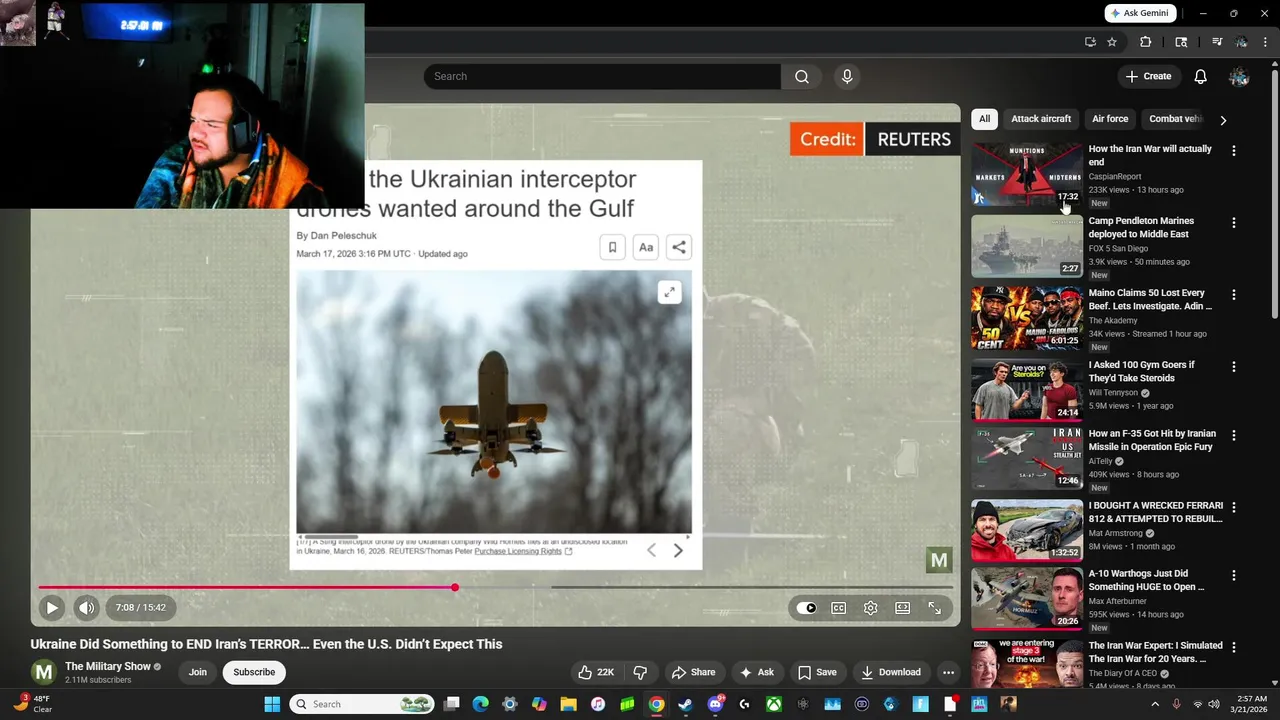Save the video to a playlist
The image size is (1280, 720).
(817, 672)
